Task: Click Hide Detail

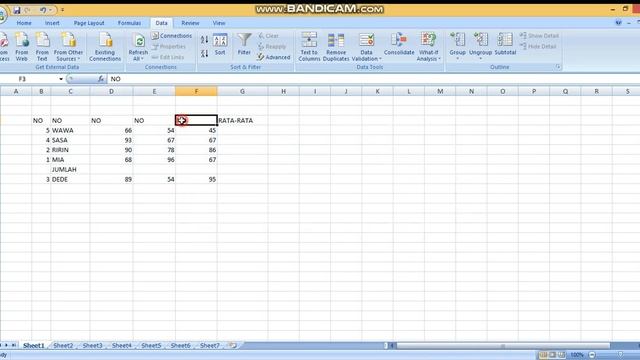Action: 538,47
